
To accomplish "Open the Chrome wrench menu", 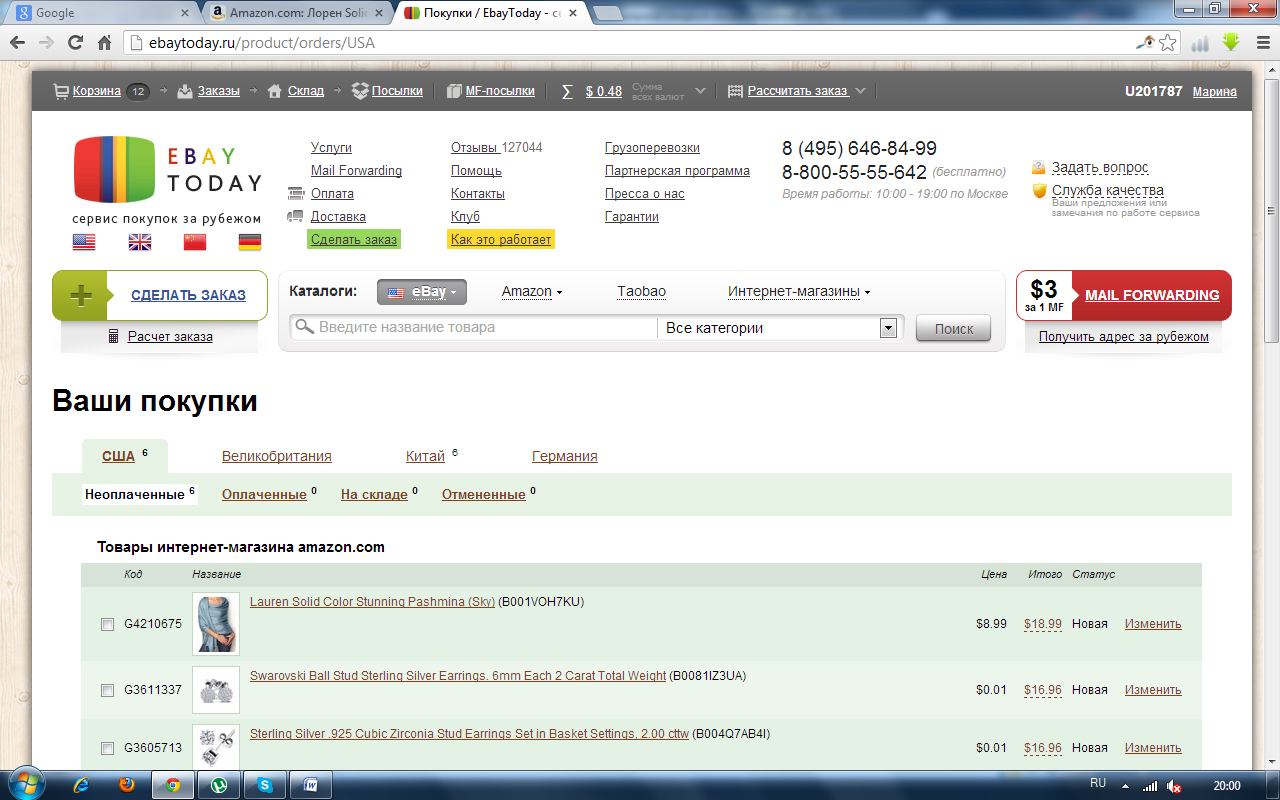I will click(x=1263, y=43).
